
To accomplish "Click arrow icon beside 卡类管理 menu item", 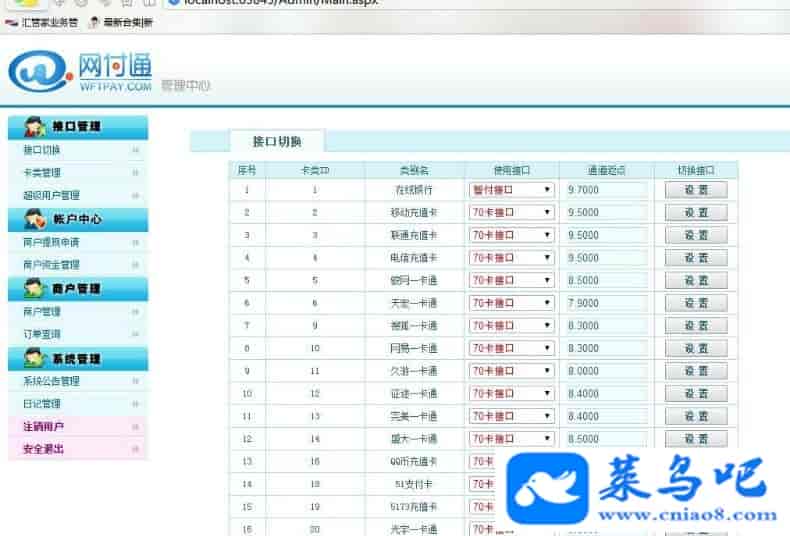I will click(135, 173).
